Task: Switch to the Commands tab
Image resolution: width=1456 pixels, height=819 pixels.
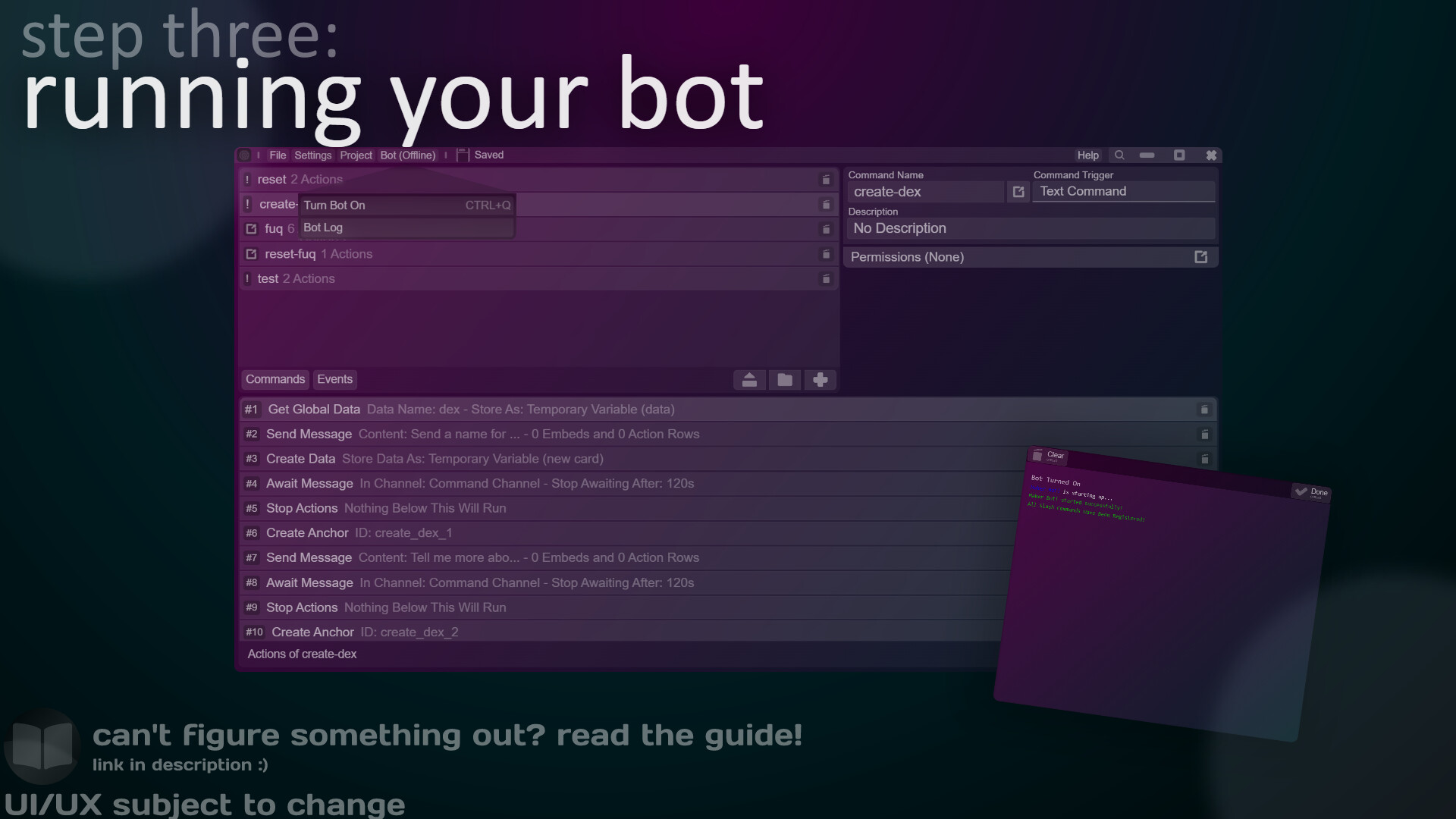Action: 275,379
